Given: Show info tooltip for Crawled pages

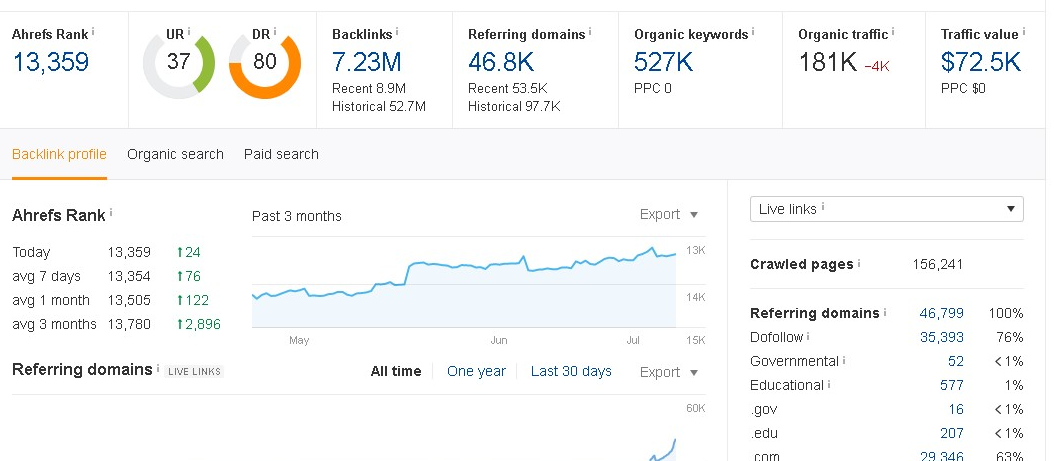Looking at the screenshot, I should coord(859,263).
